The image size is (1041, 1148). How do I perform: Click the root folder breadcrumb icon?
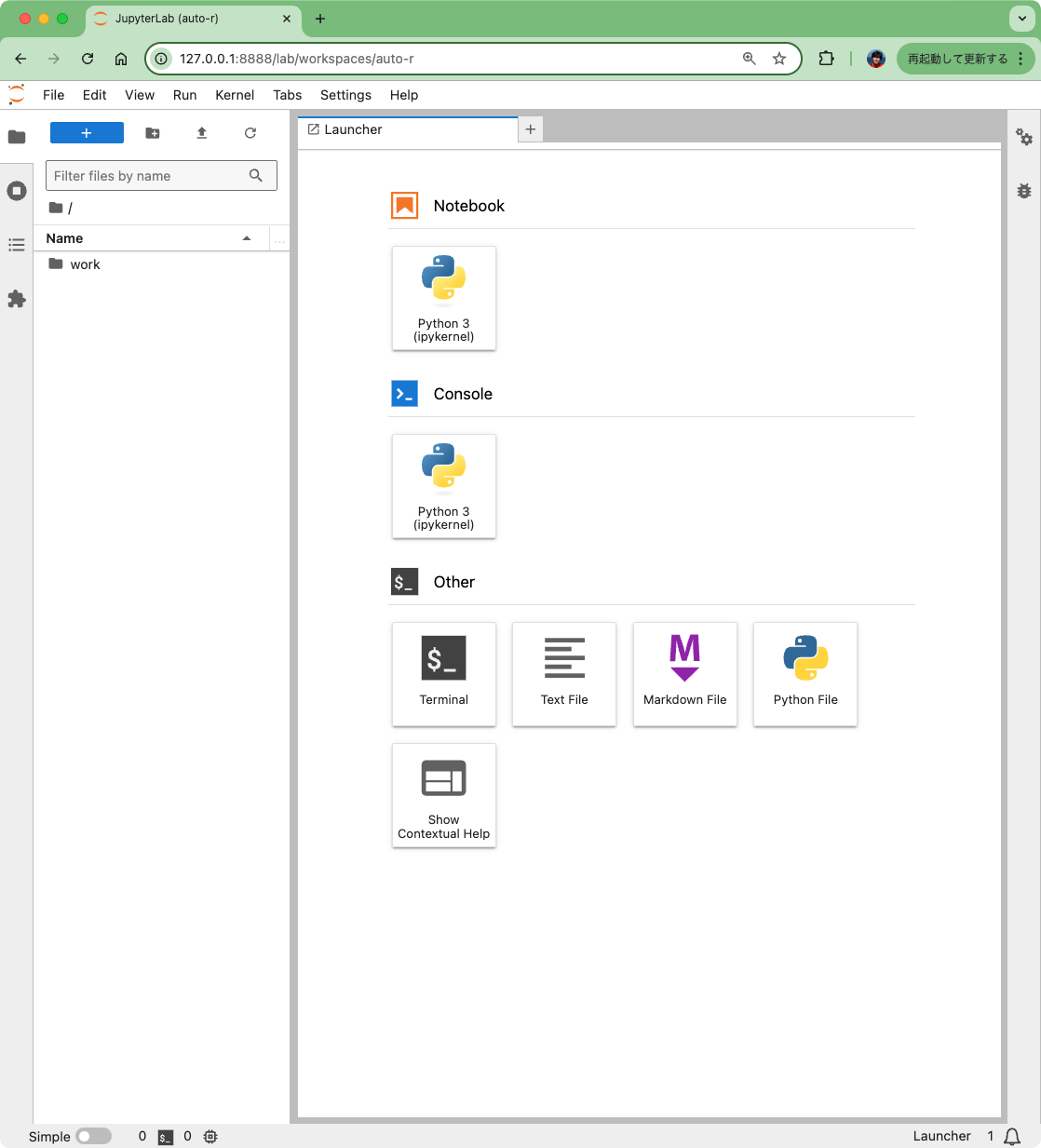tap(56, 208)
